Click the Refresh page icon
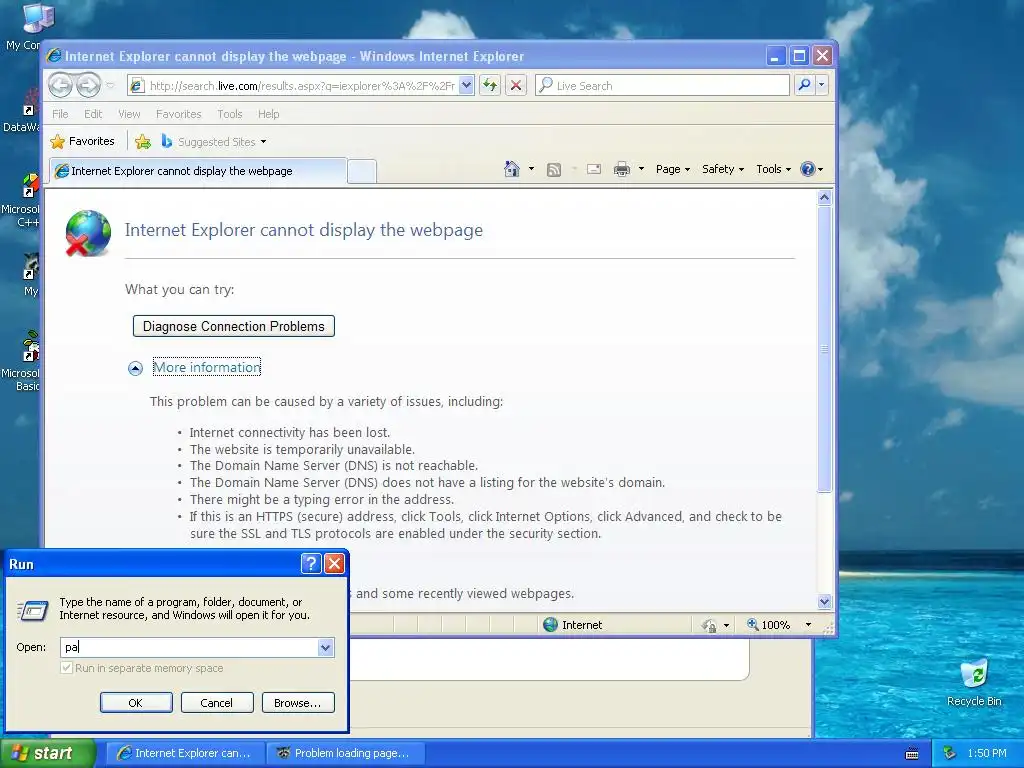Screen dimensions: 1024x768 coord(490,86)
